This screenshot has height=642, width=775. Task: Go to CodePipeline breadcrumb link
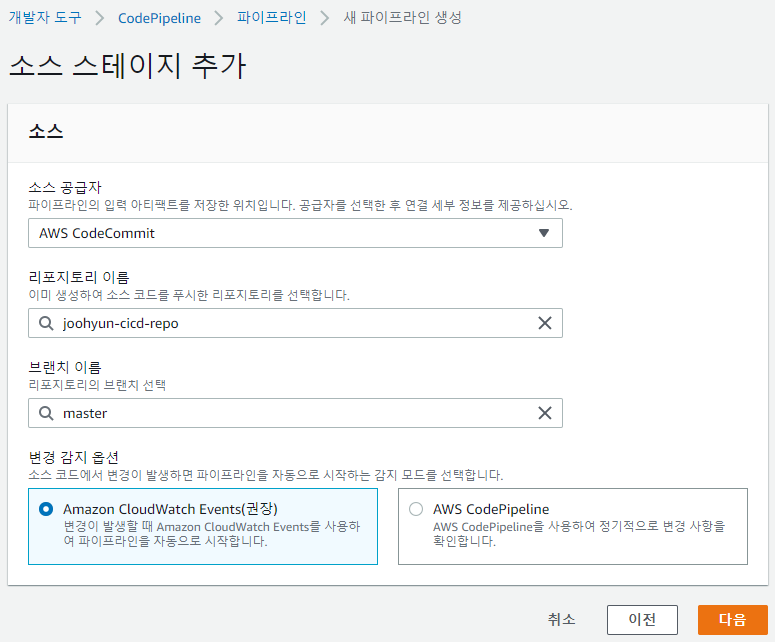point(159,18)
